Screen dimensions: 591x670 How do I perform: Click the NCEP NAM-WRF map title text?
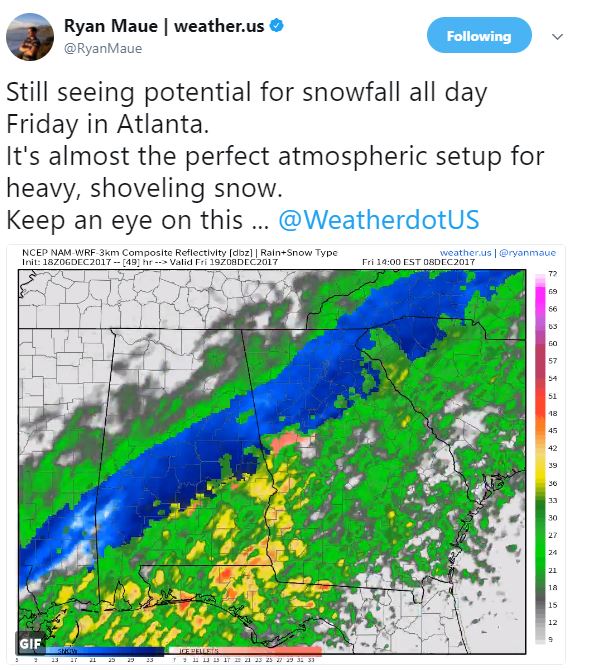tap(179, 252)
